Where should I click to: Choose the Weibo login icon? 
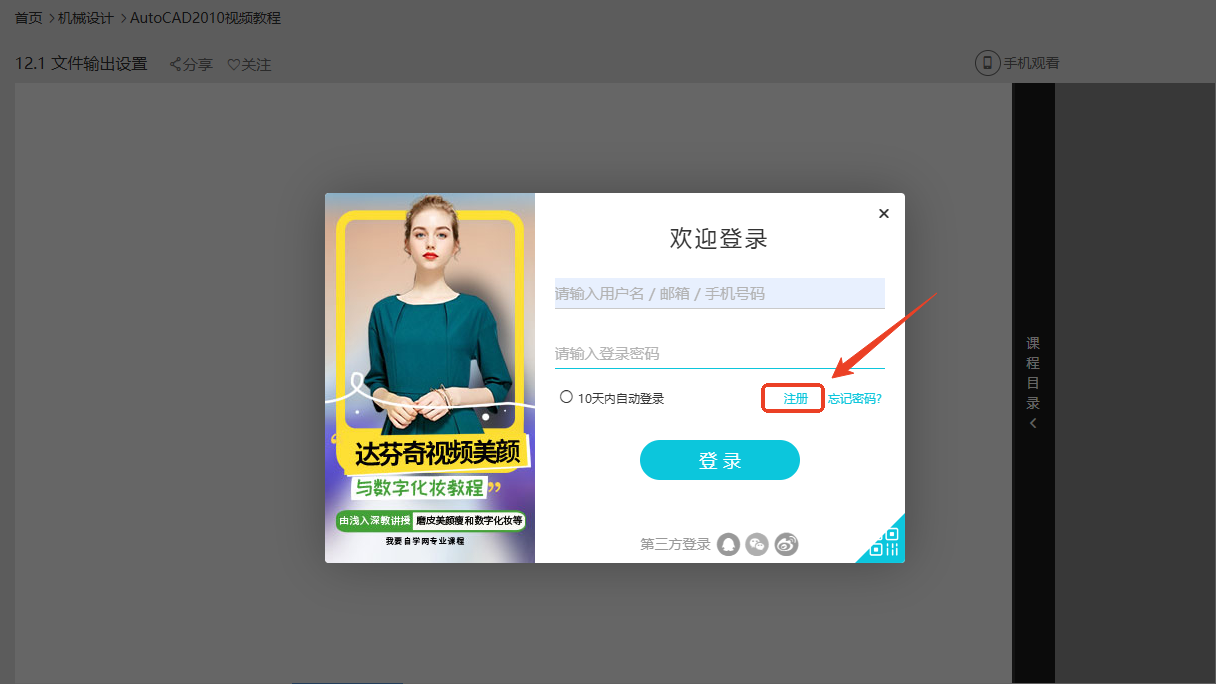point(787,544)
